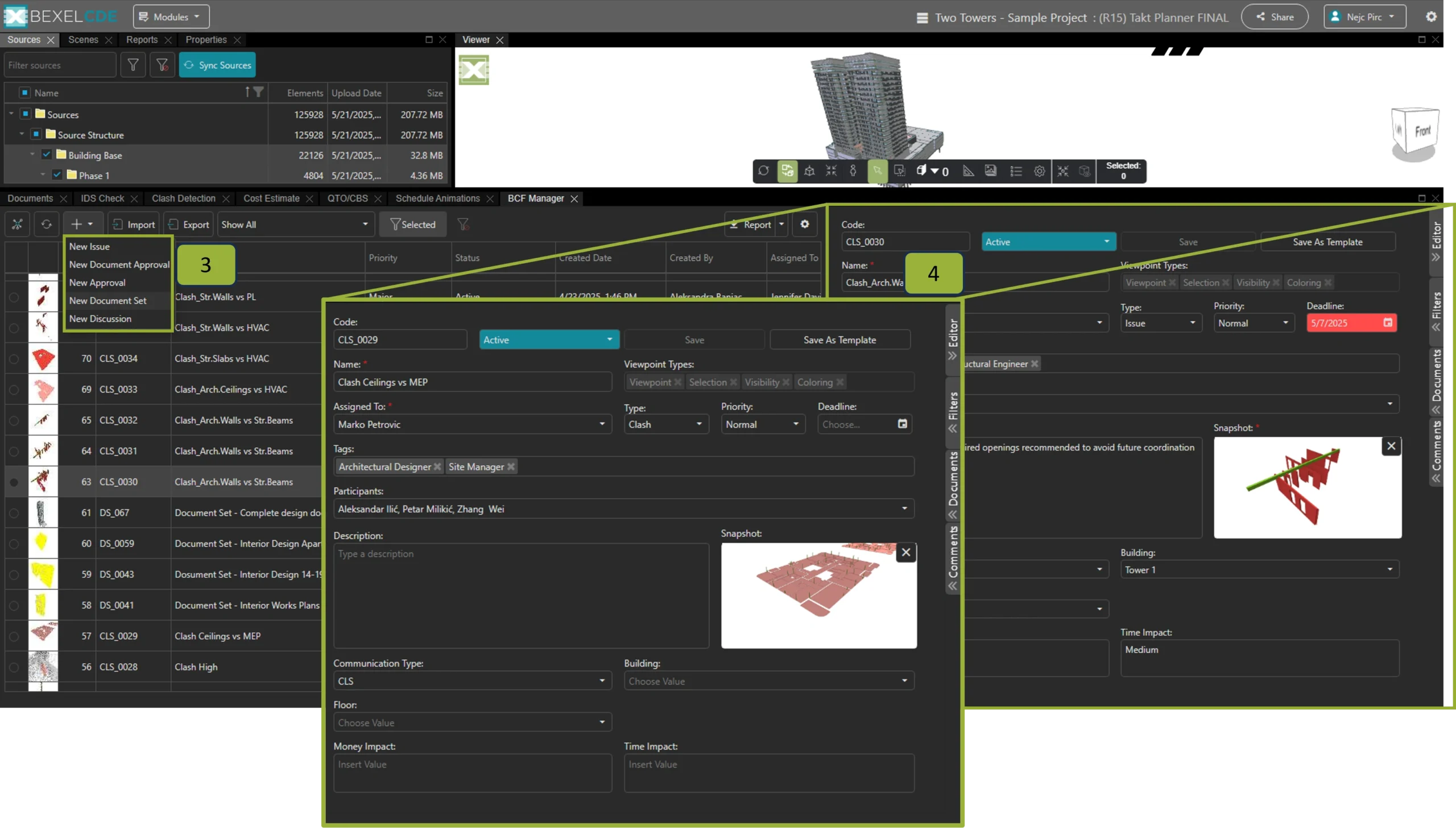Image resolution: width=1456 pixels, height=828 pixels.
Task: Open the Deadline calendar icon in CLS_0029 editor
Action: coord(902,424)
